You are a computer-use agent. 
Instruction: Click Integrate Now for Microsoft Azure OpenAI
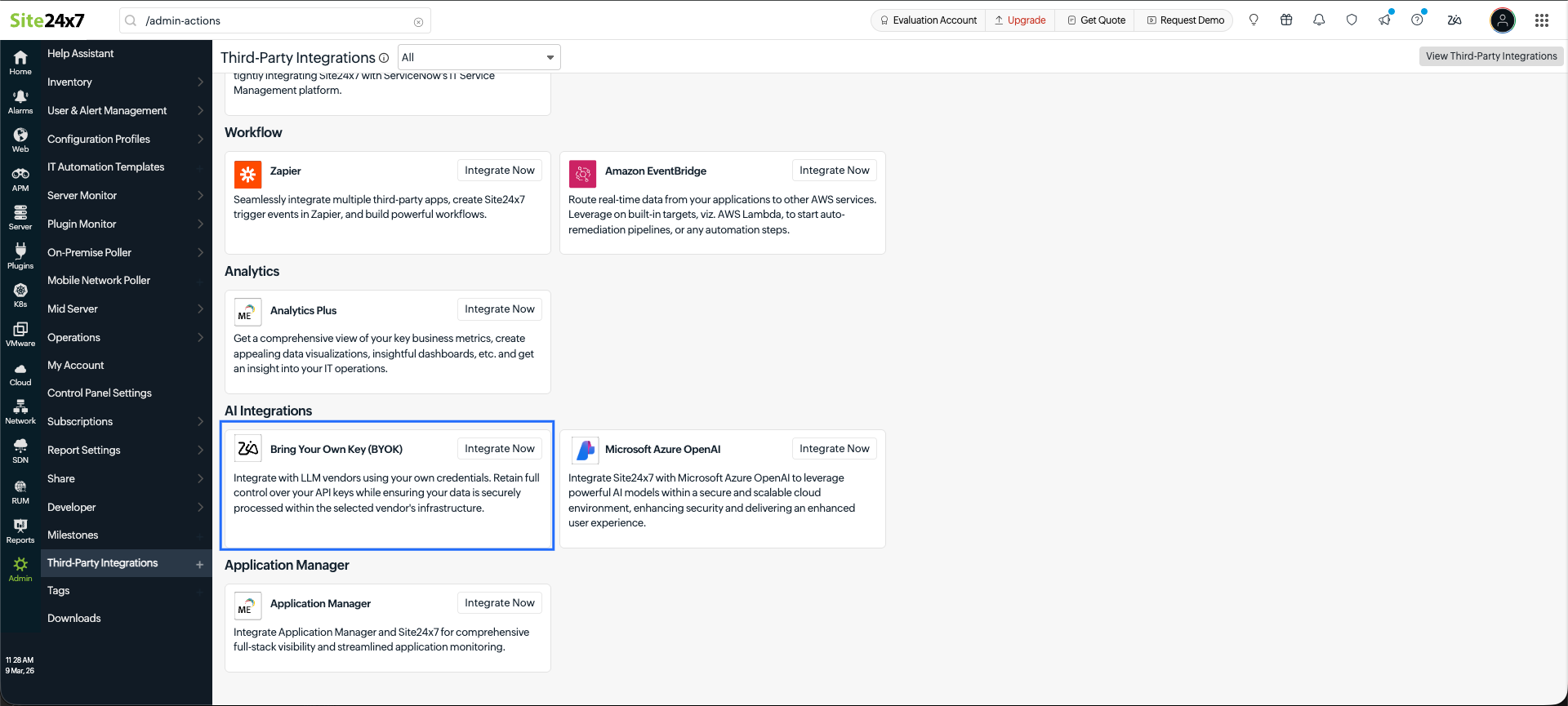pos(835,448)
